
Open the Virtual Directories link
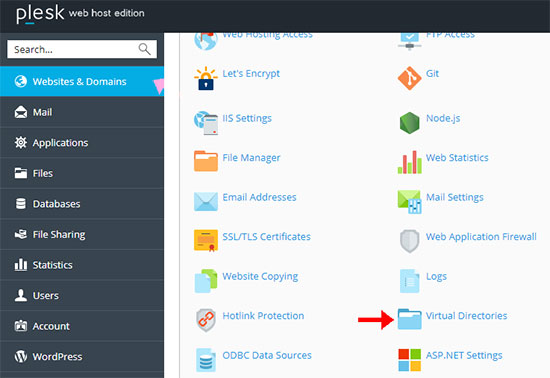(467, 316)
